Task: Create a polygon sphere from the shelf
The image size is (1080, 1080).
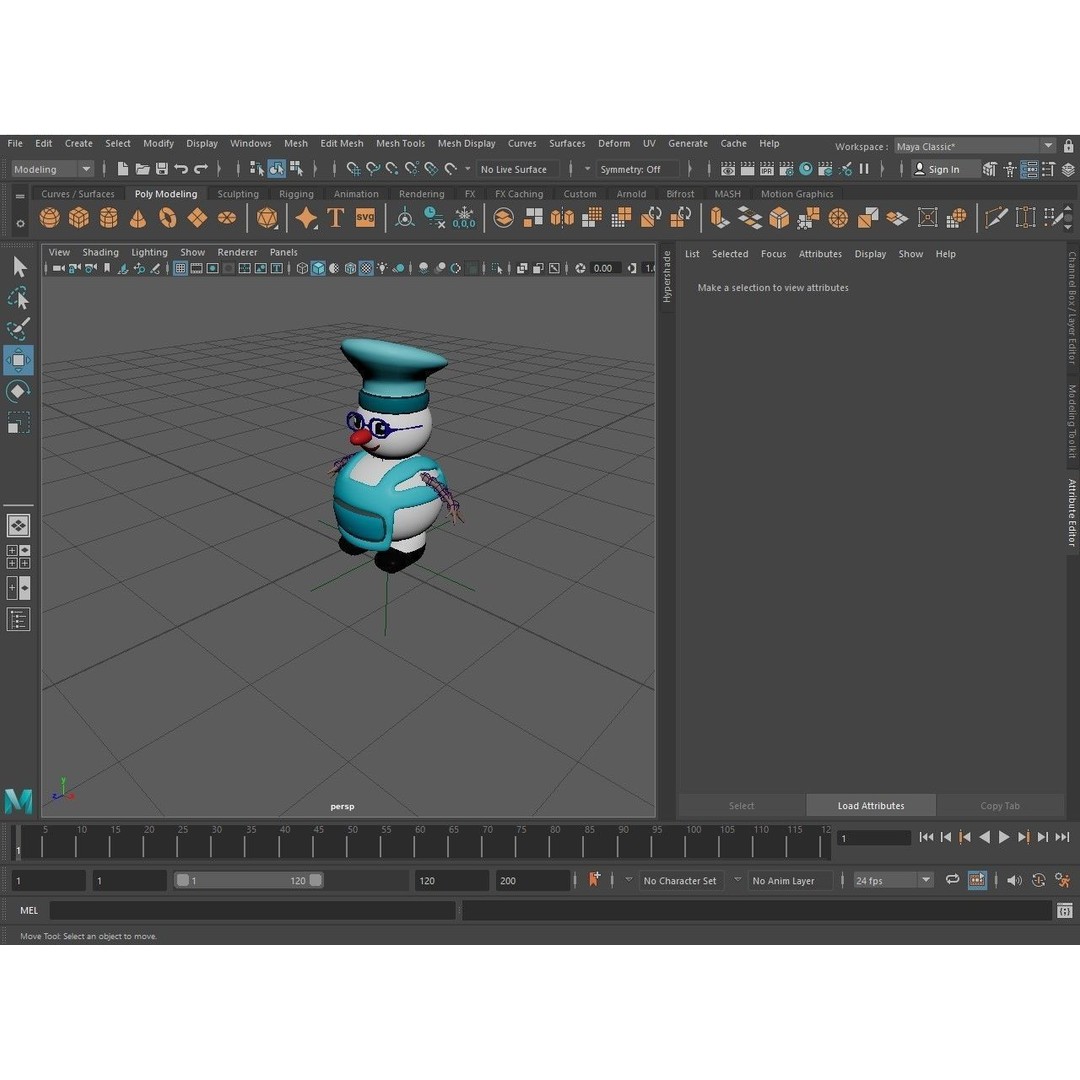Action: point(48,217)
